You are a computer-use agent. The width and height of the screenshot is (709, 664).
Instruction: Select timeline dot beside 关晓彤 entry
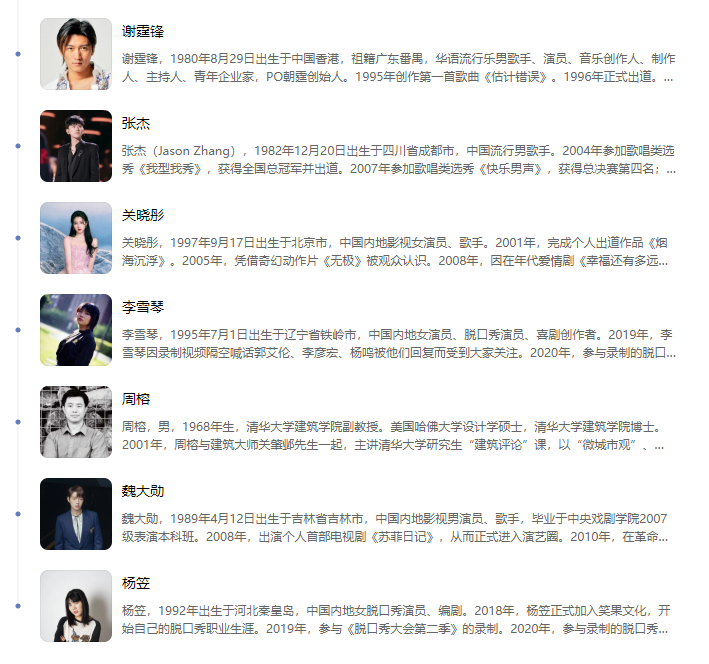pyautogui.click(x=18, y=238)
